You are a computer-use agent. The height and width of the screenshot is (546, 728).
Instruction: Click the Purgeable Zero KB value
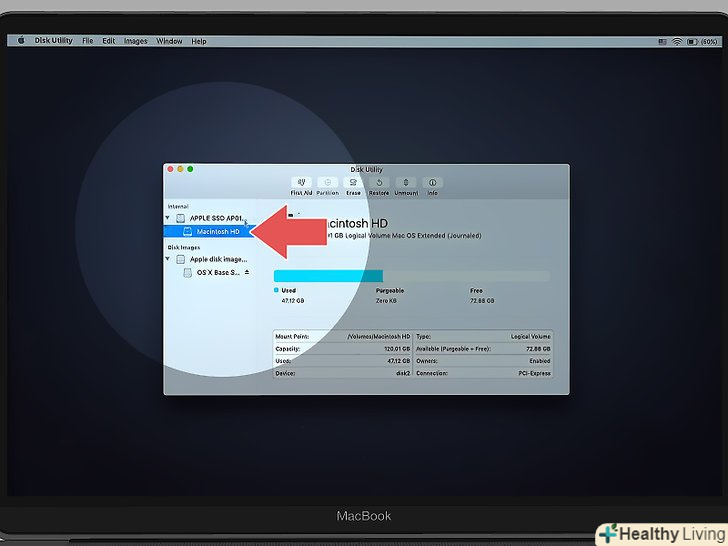[386, 301]
